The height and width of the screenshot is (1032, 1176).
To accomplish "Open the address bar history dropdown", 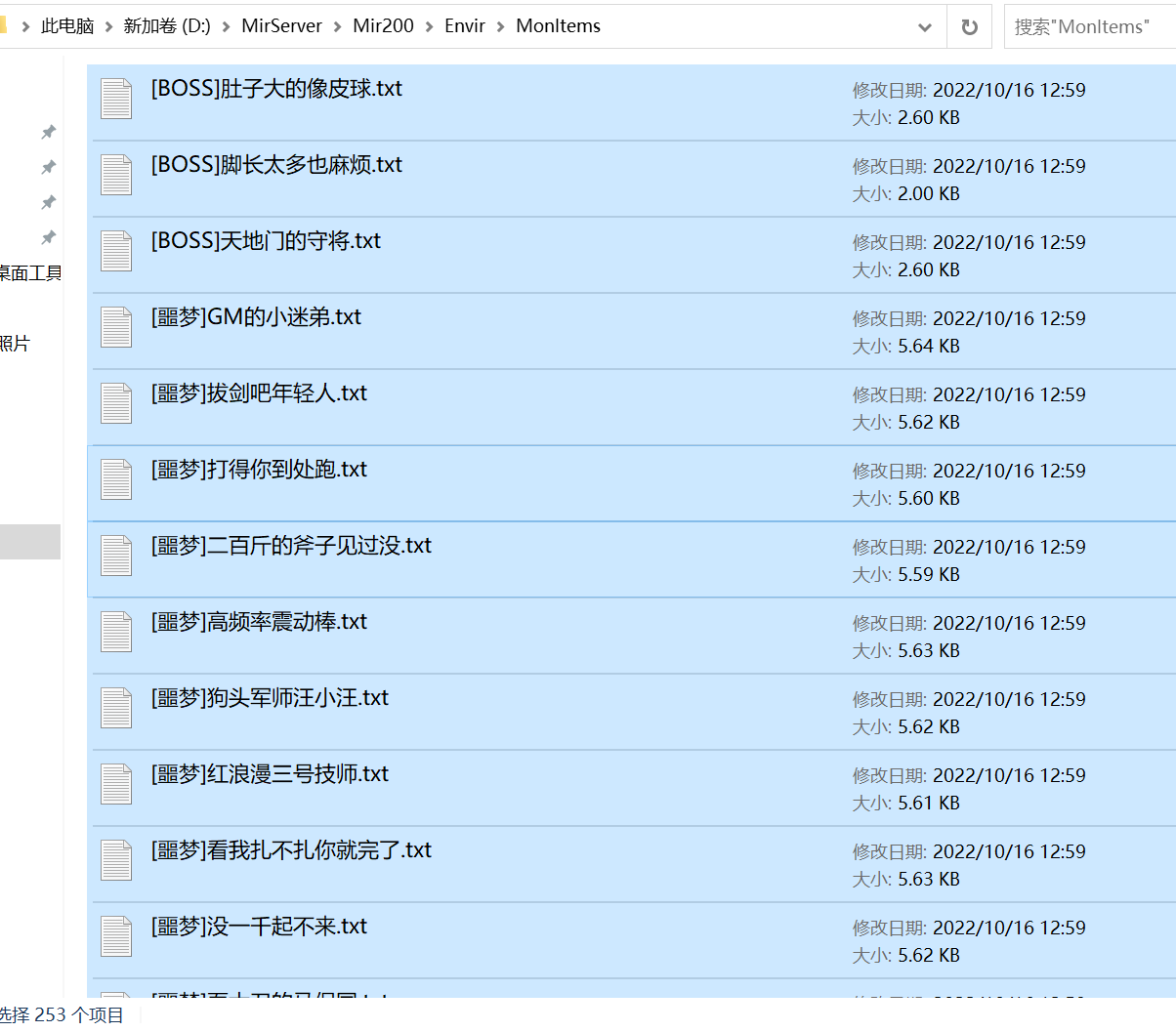I will pyautogui.click(x=925, y=26).
